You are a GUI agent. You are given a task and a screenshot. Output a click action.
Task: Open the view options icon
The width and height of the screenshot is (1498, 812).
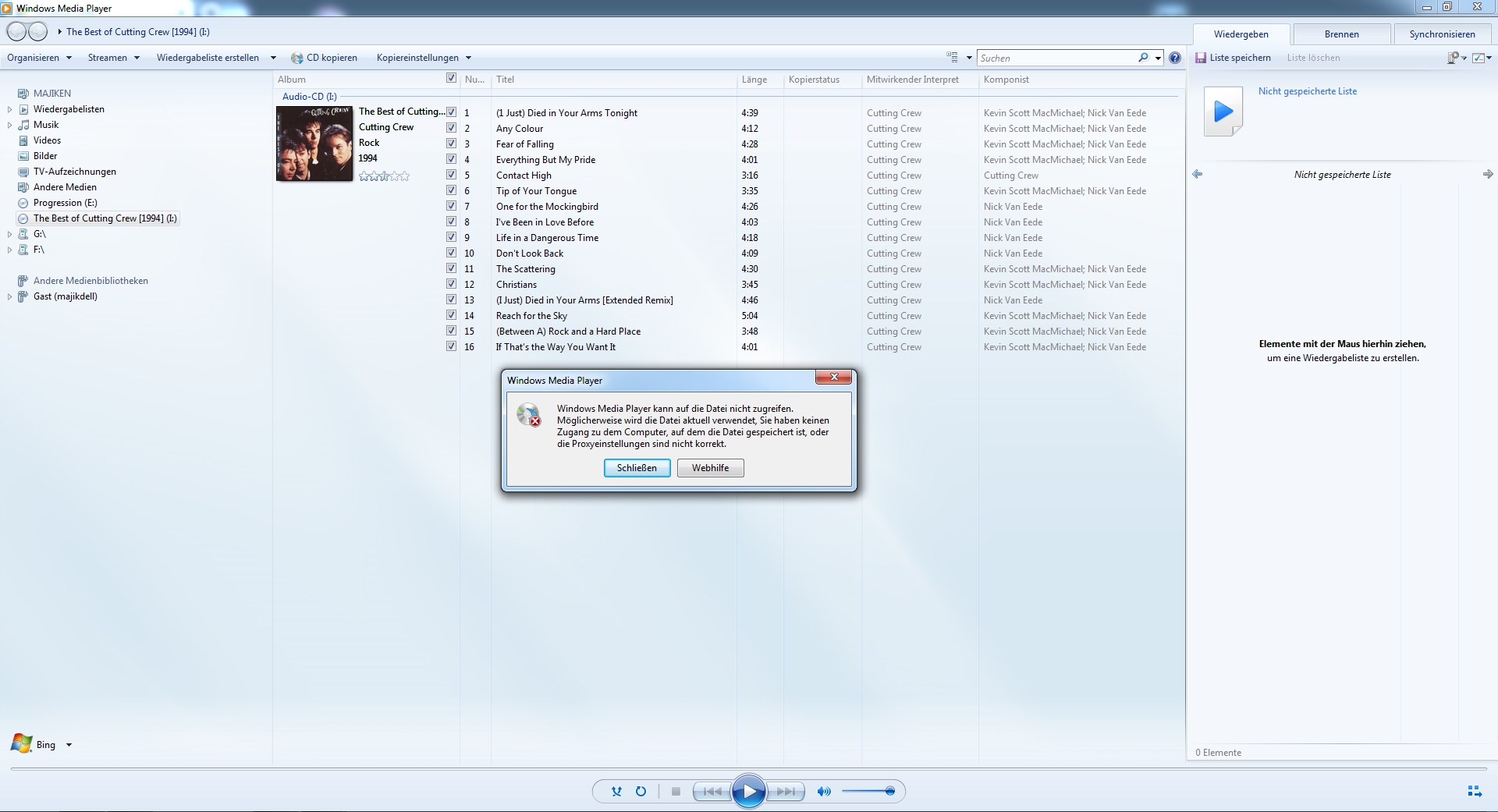point(953,58)
